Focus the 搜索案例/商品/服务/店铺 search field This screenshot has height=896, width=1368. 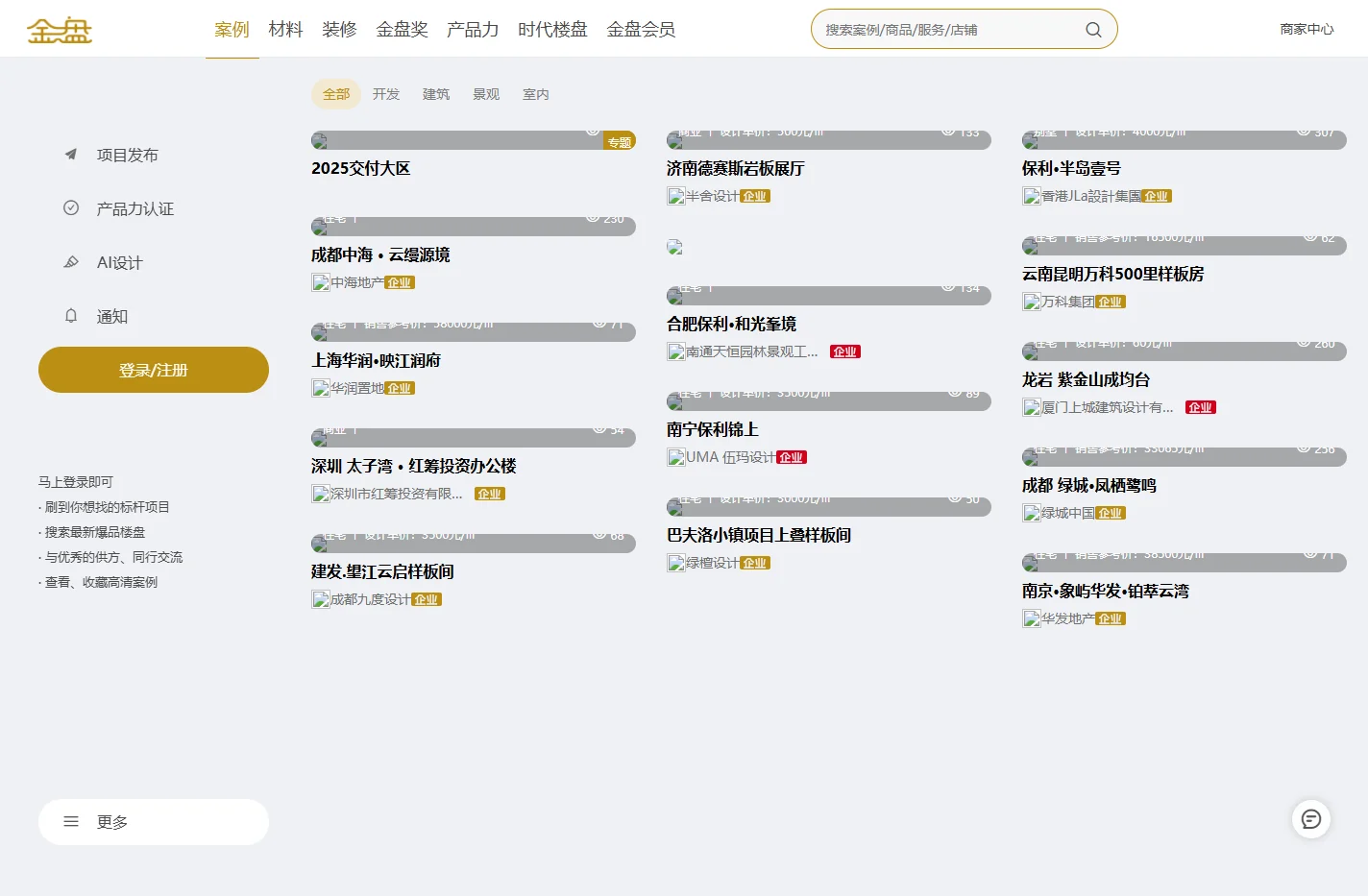951,30
